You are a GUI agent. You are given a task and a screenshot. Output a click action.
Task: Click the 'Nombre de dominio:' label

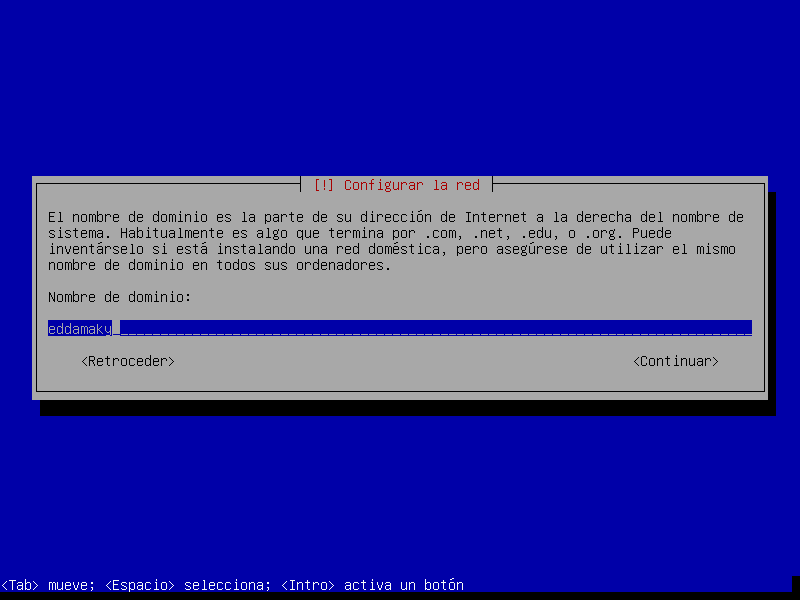119,297
